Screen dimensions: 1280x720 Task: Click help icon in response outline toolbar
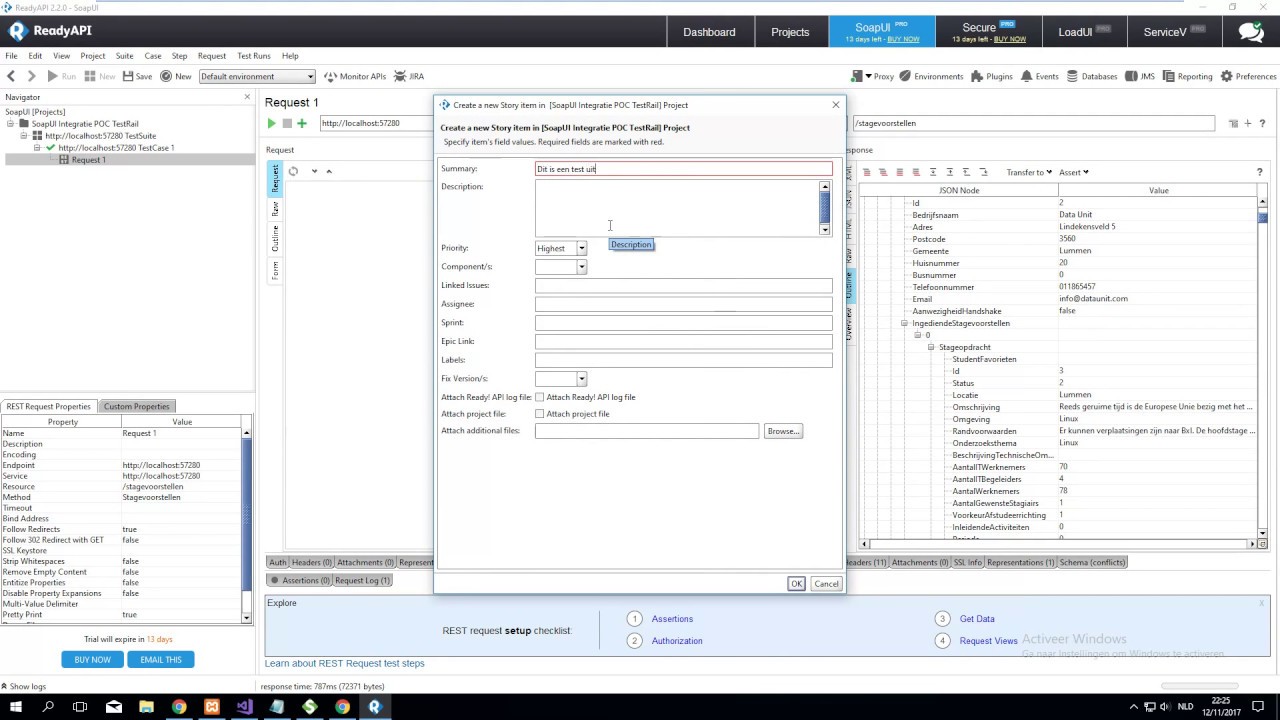pos(1259,172)
